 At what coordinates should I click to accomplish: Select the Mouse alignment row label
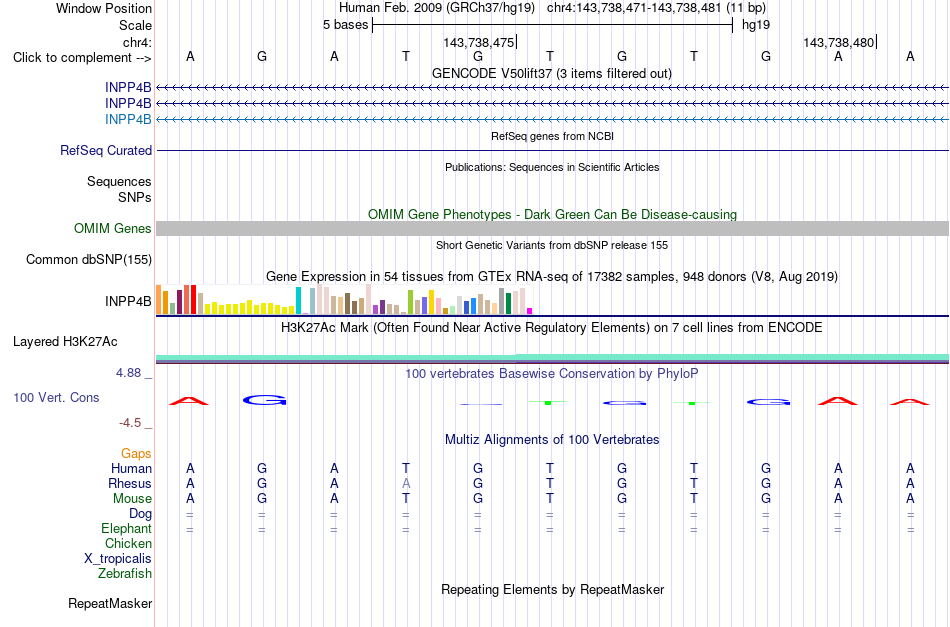coord(132,499)
